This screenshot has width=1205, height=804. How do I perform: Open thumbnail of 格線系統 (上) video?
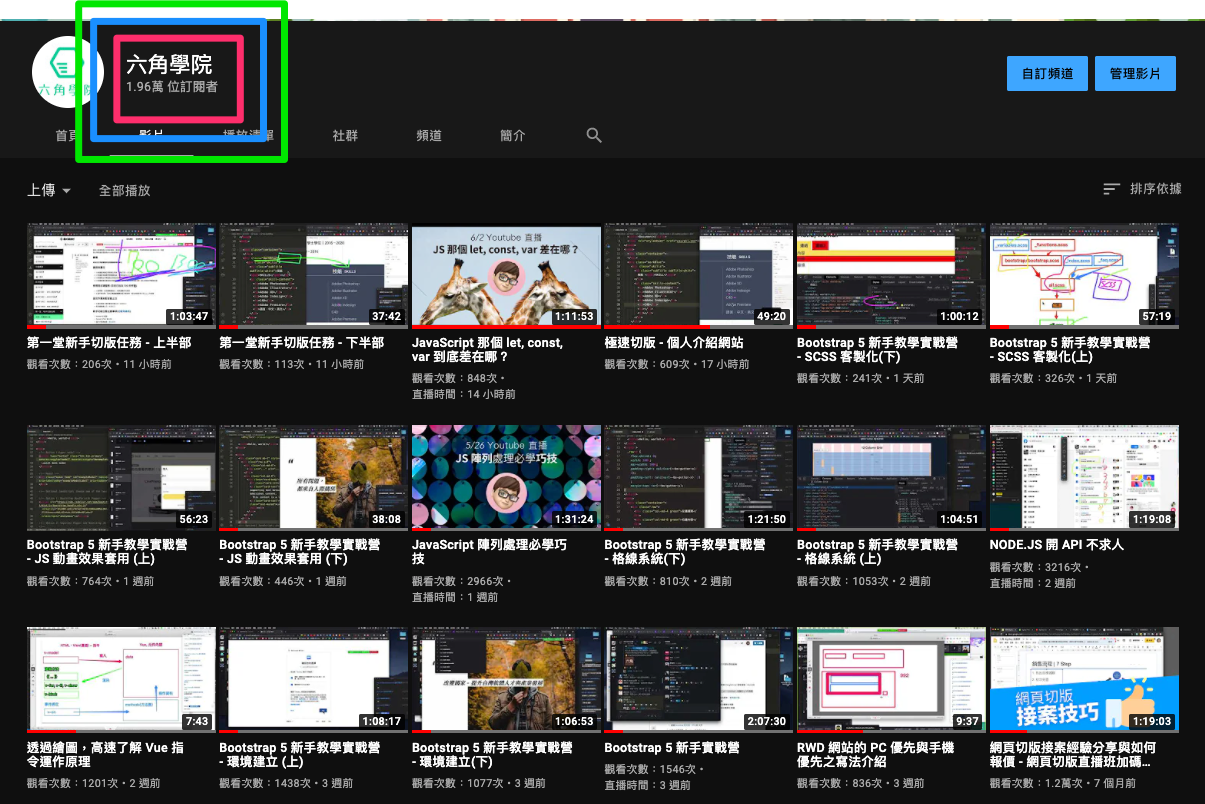pos(891,478)
